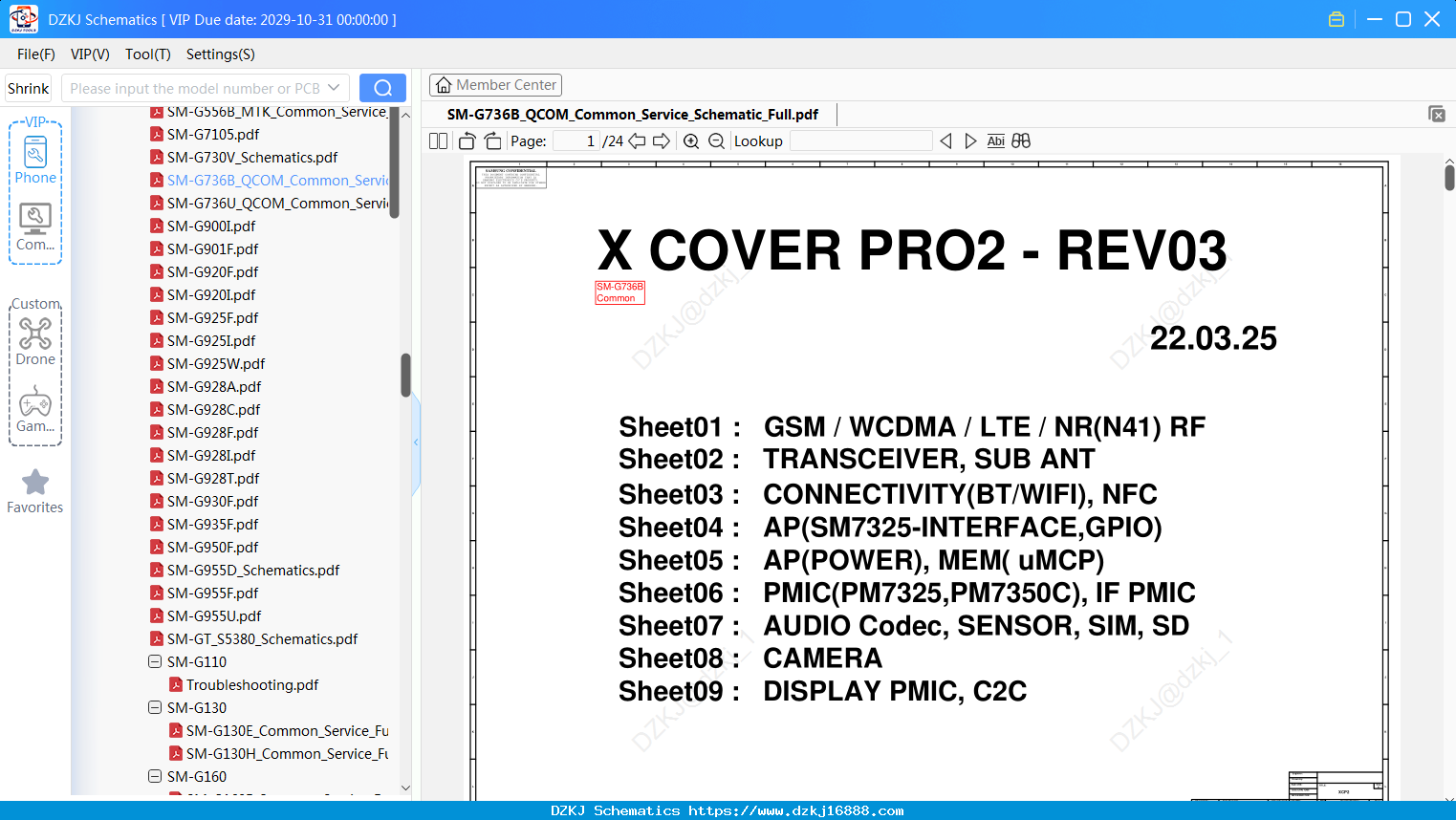Click the two-page view icon
The image size is (1456, 820).
click(x=438, y=140)
